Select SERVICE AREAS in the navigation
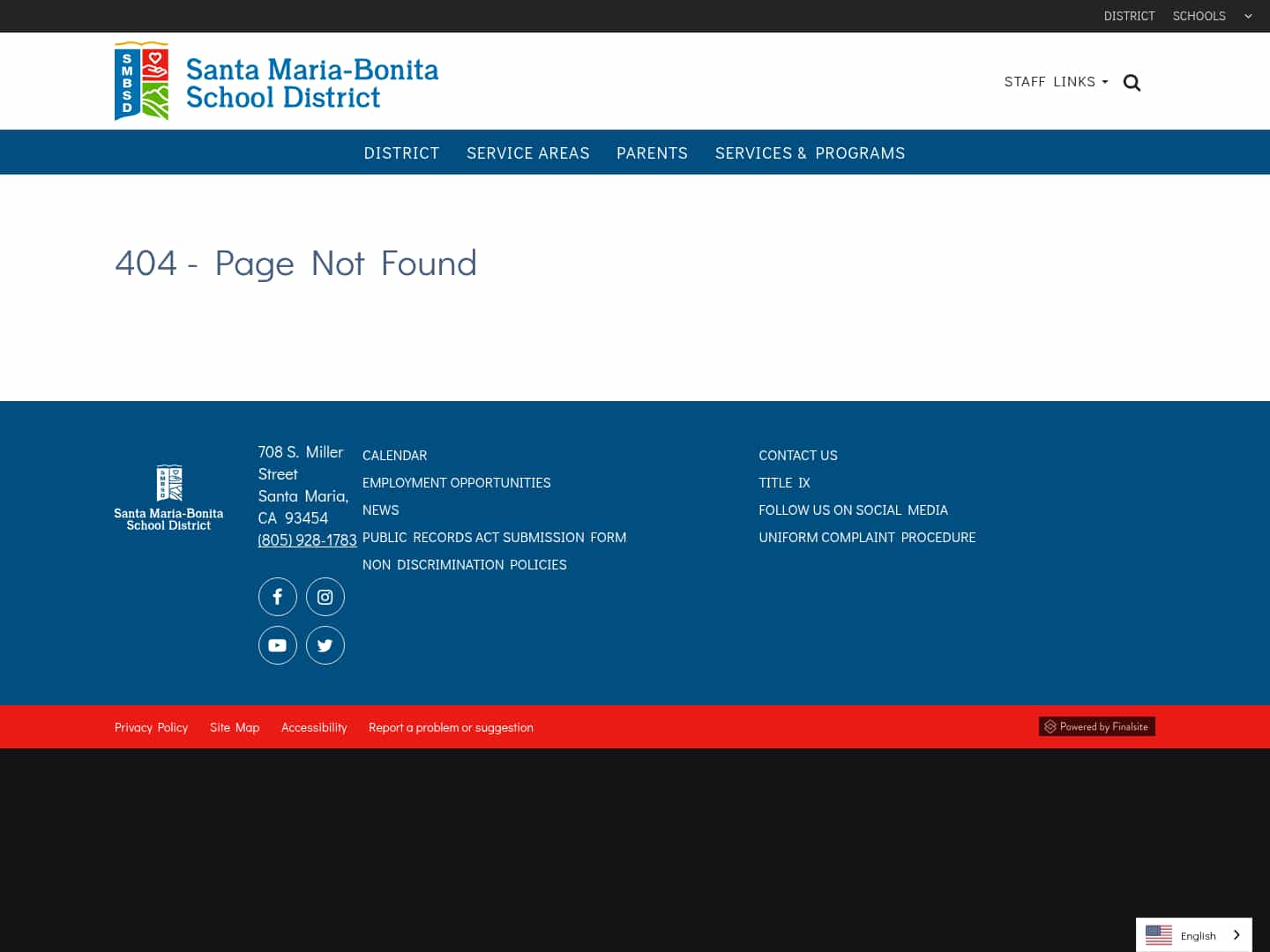1270x952 pixels. tap(527, 152)
